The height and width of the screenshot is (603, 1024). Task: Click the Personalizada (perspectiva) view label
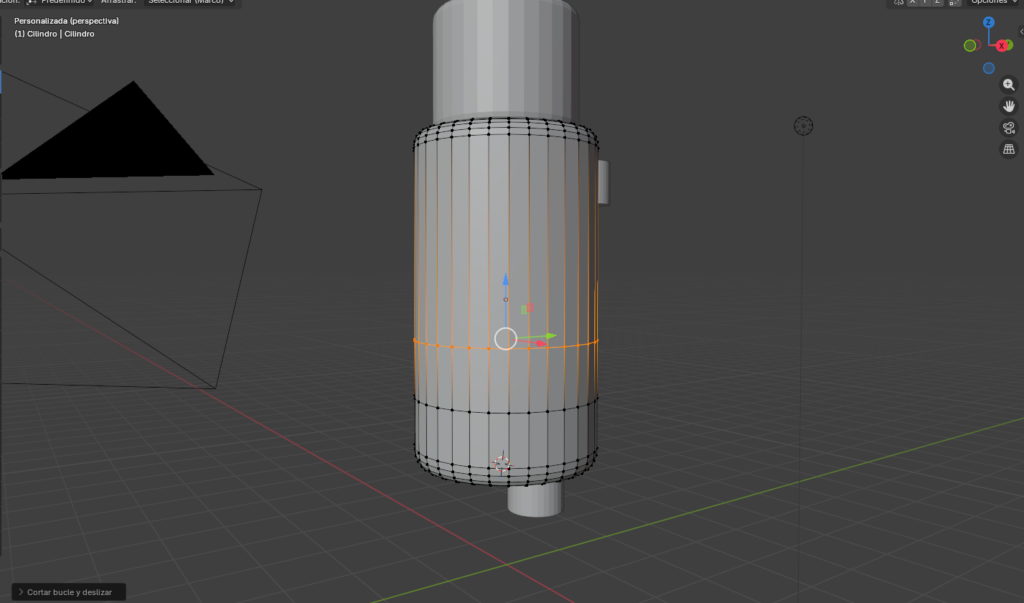[64, 20]
